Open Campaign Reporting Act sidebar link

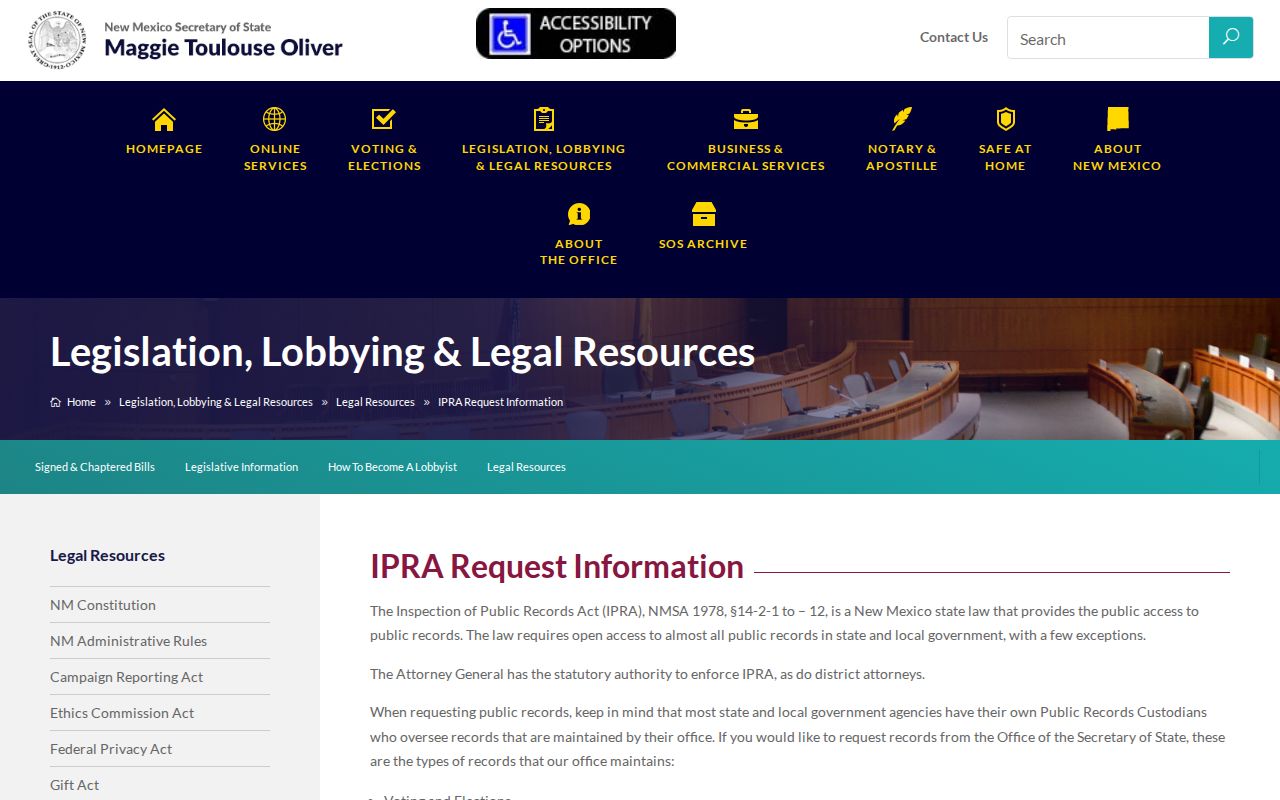click(x=126, y=677)
